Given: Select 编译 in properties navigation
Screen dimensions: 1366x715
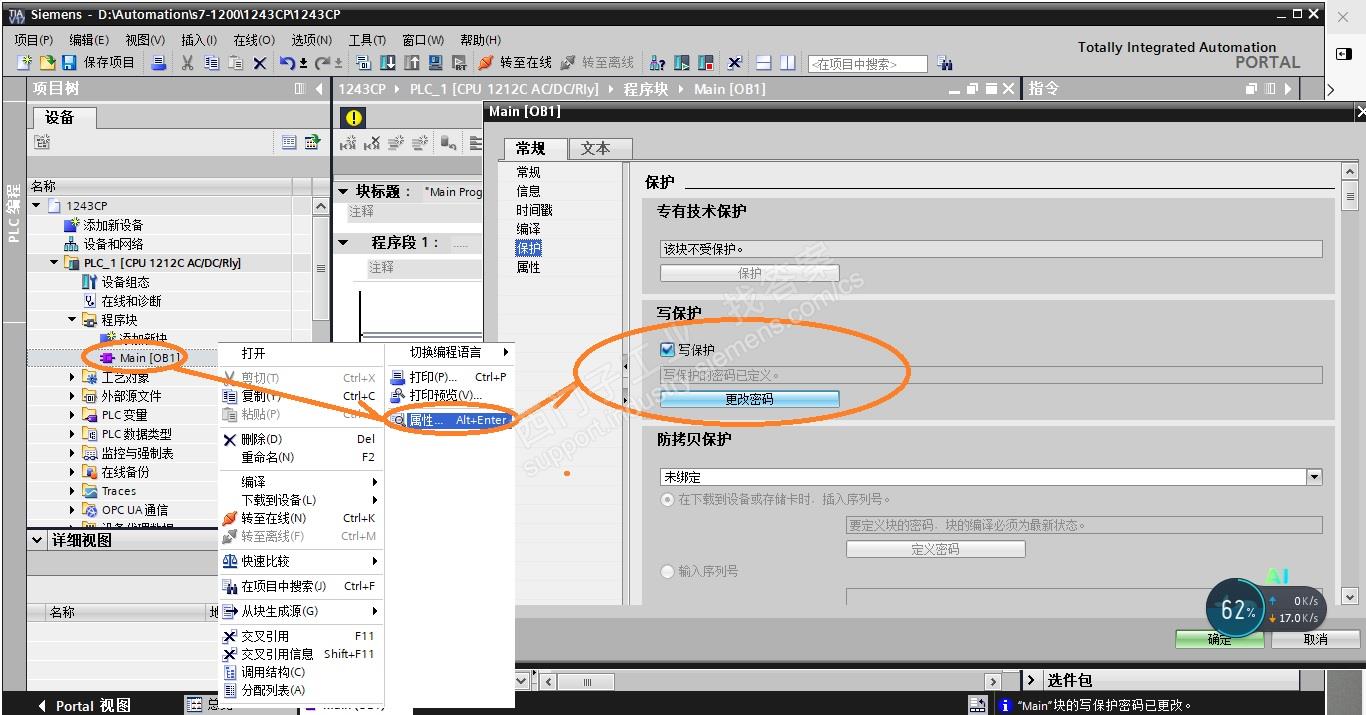Looking at the screenshot, I should point(528,229).
